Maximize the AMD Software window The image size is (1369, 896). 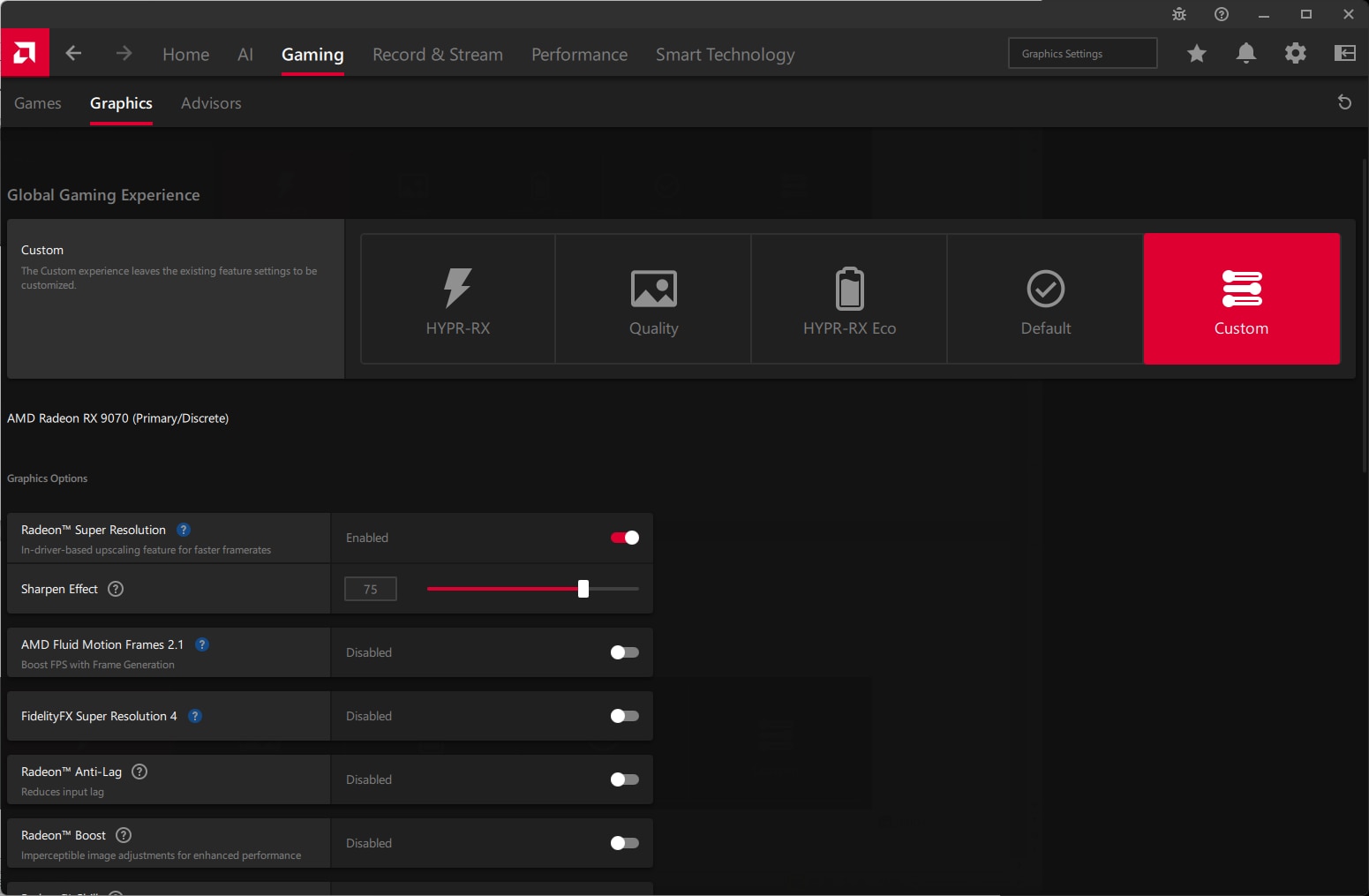(x=1306, y=14)
